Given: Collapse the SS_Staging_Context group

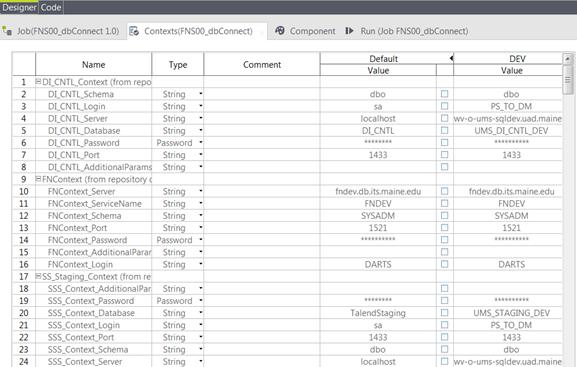Looking at the screenshot, I should pos(38,276).
